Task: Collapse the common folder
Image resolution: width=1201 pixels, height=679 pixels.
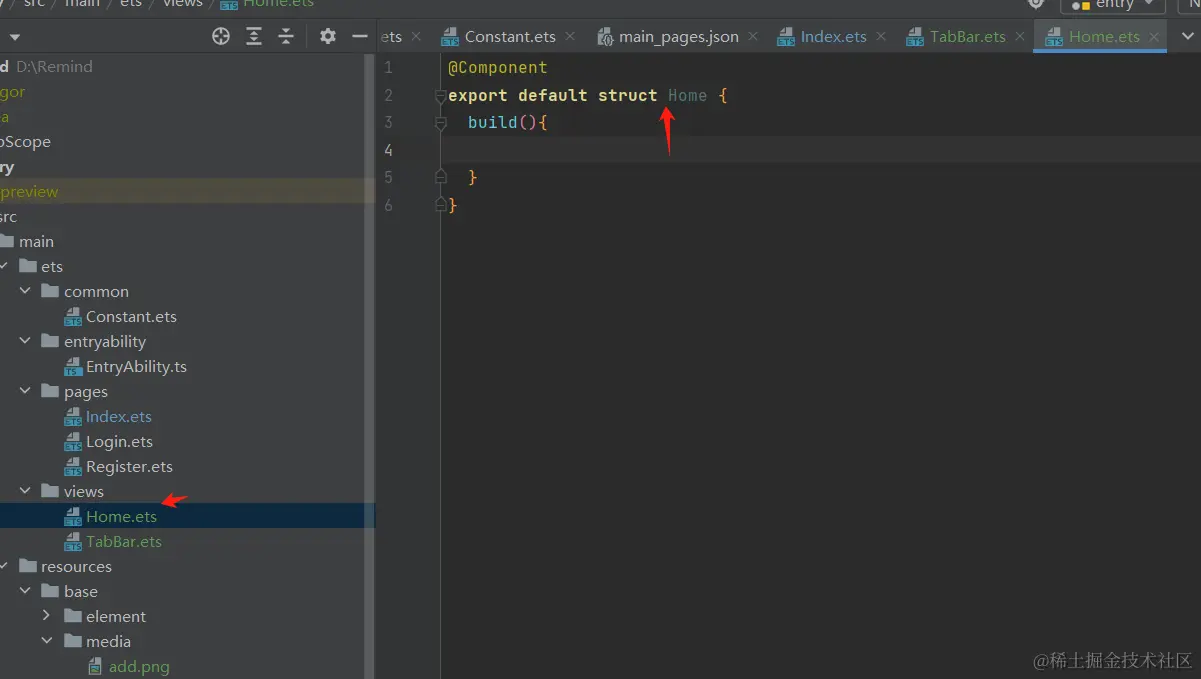Action: (25, 291)
